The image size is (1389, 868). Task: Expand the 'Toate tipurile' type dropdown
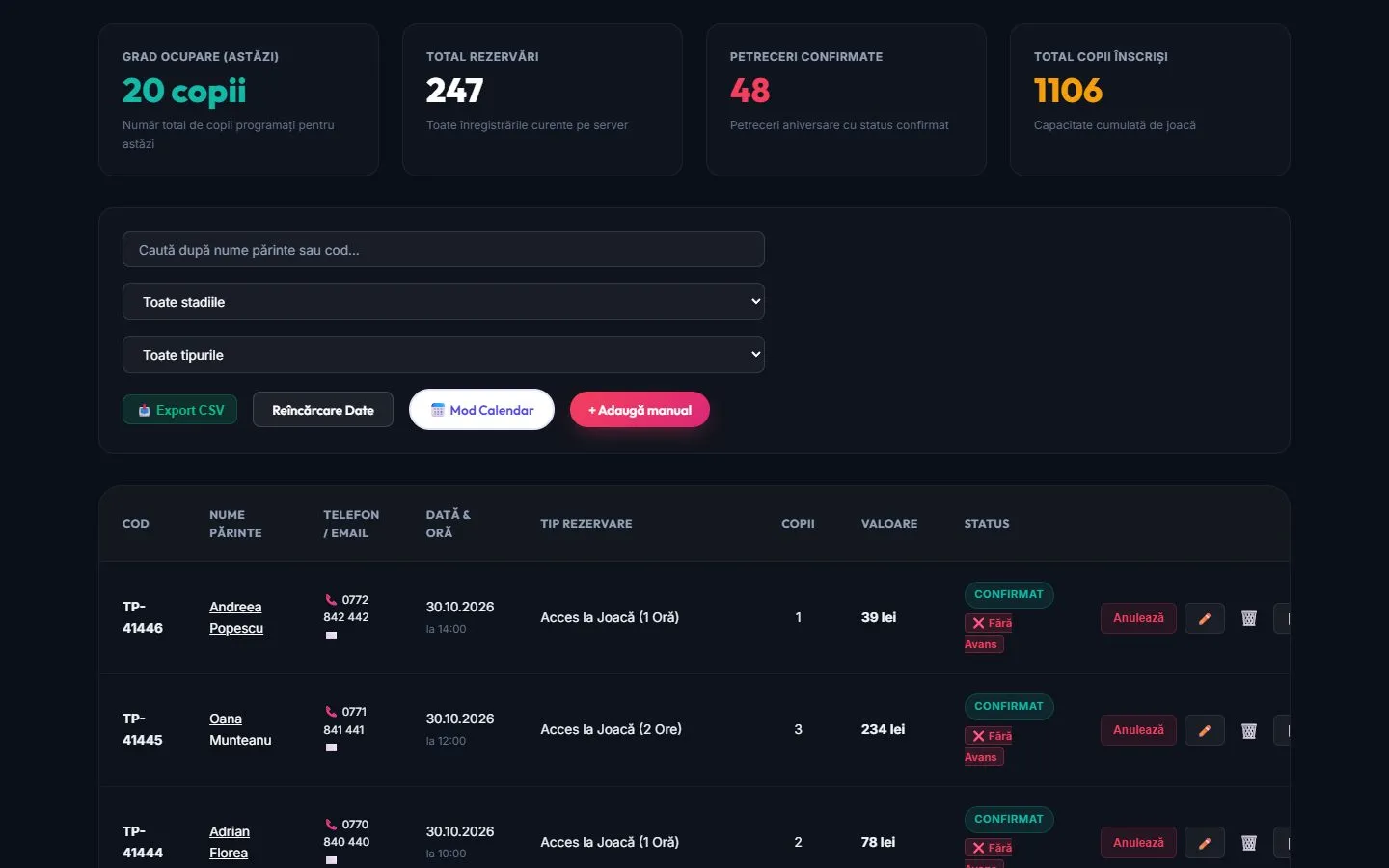pyautogui.click(x=444, y=355)
